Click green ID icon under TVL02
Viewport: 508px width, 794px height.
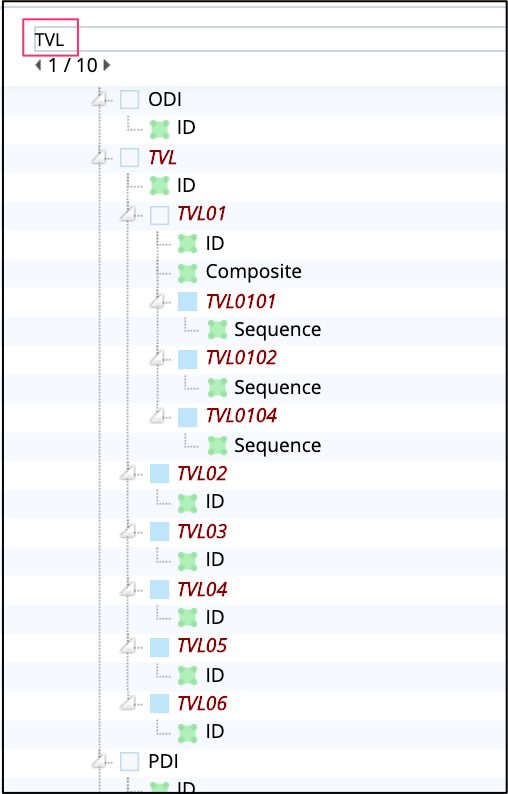click(x=187, y=503)
